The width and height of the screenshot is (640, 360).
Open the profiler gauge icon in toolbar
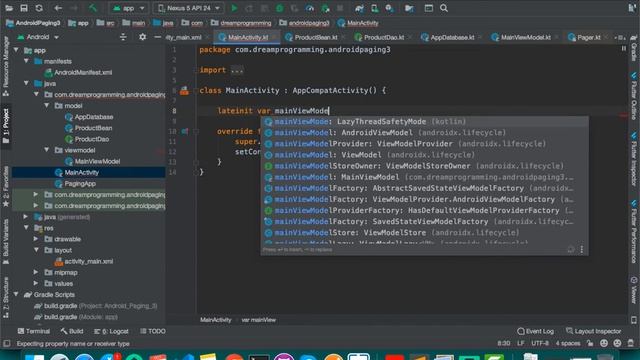(x=310, y=8)
